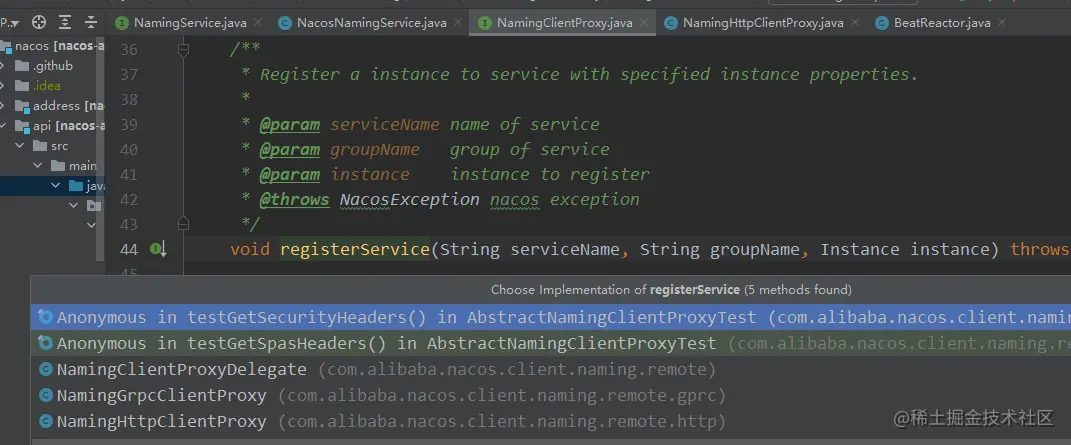The height and width of the screenshot is (445, 1071).
Task: Collapse the main folder chevron
Action: coord(38,166)
